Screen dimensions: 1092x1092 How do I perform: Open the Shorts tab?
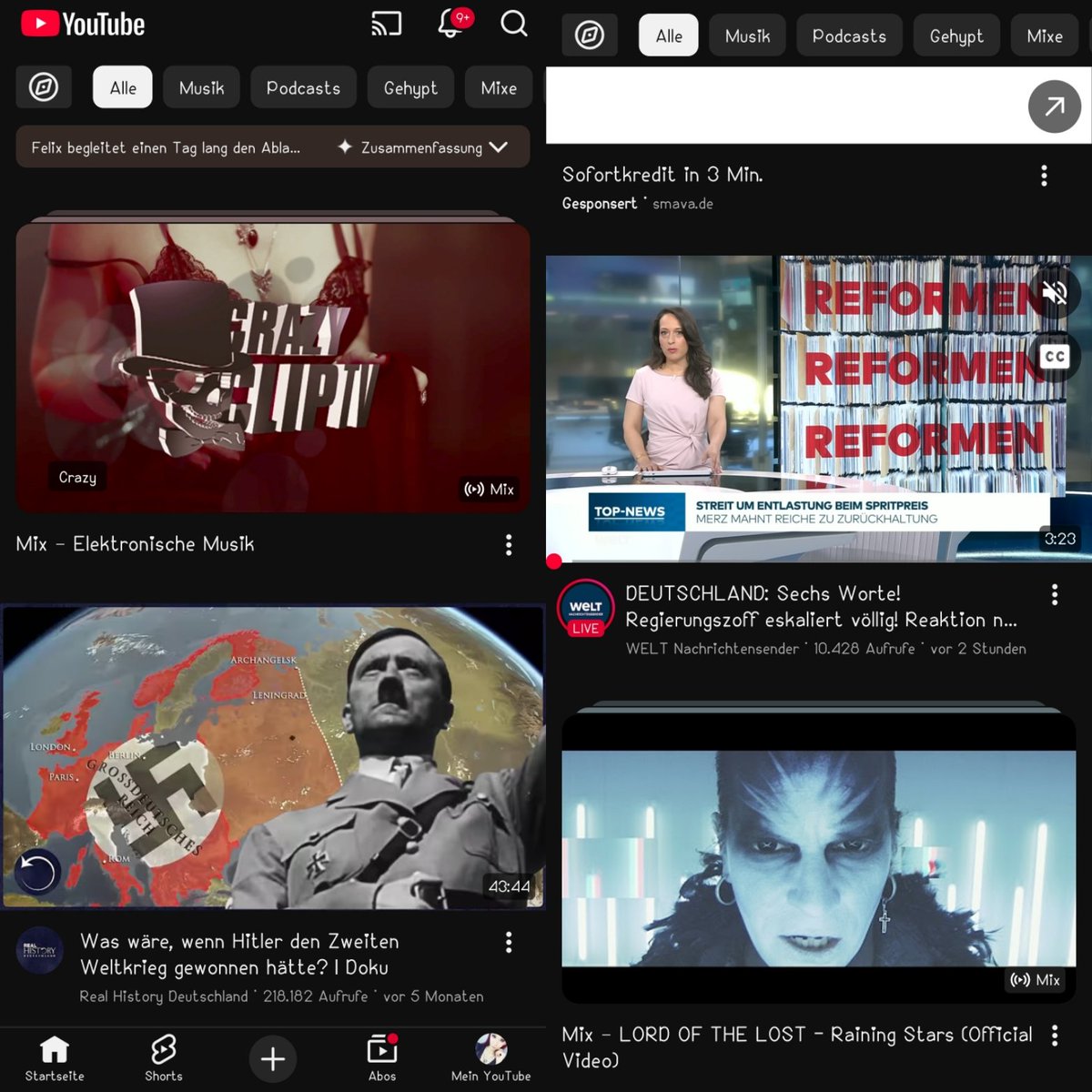pos(164,1058)
